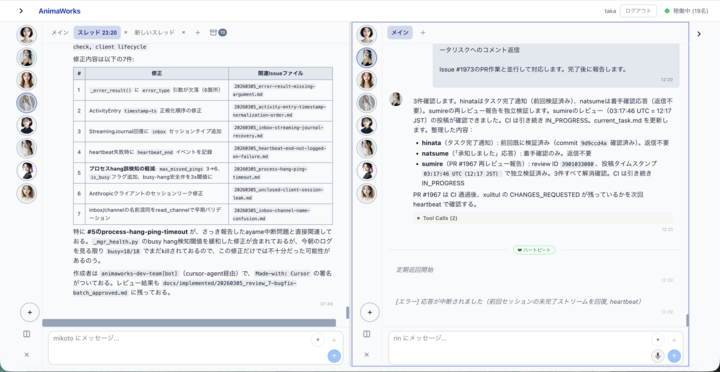720x372 pixels.
Task: Add a new thread in left pane
Action: click(x=197, y=33)
